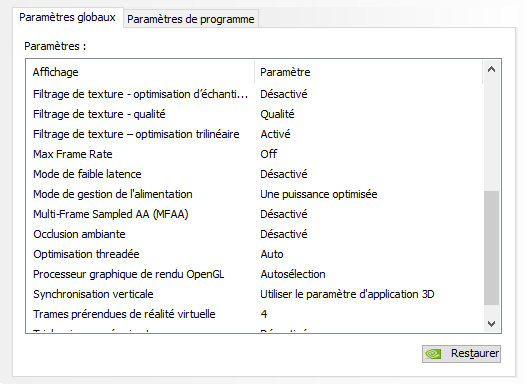Select Filtrage de texture - qualité row
Viewport: 526px width, 389px height.
(255, 114)
